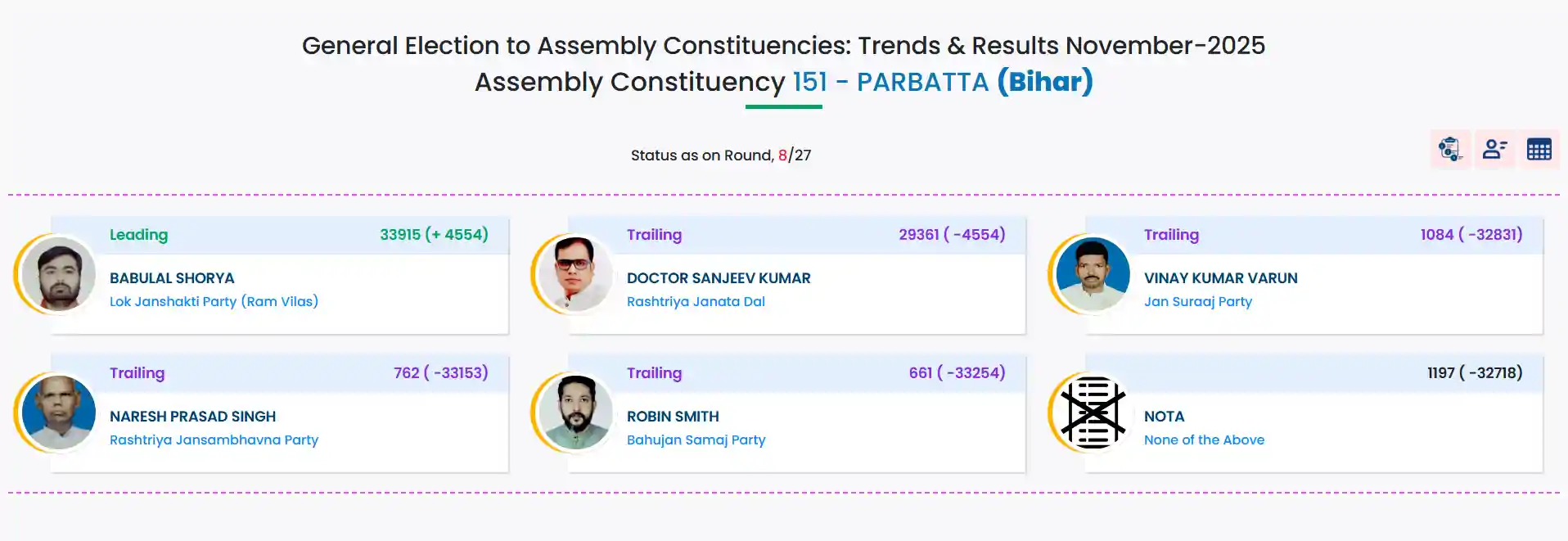Click the 151 - PARBATTA constituency heading
The width and height of the screenshot is (1568, 541).
[890, 82]
